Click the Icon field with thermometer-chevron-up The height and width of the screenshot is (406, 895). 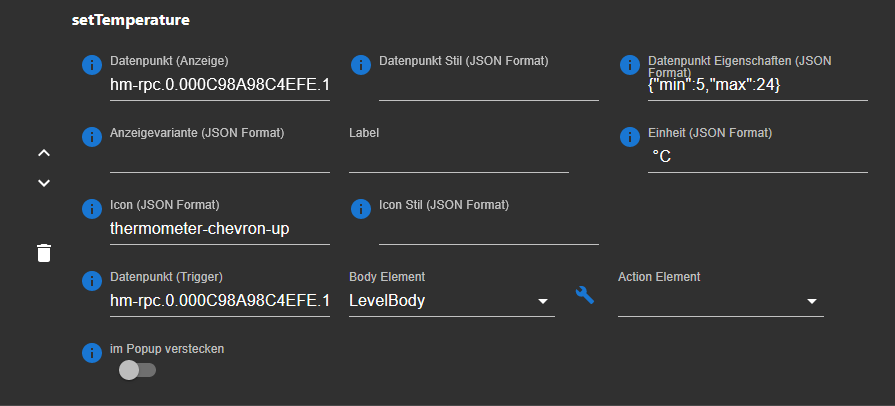point(220,229)
